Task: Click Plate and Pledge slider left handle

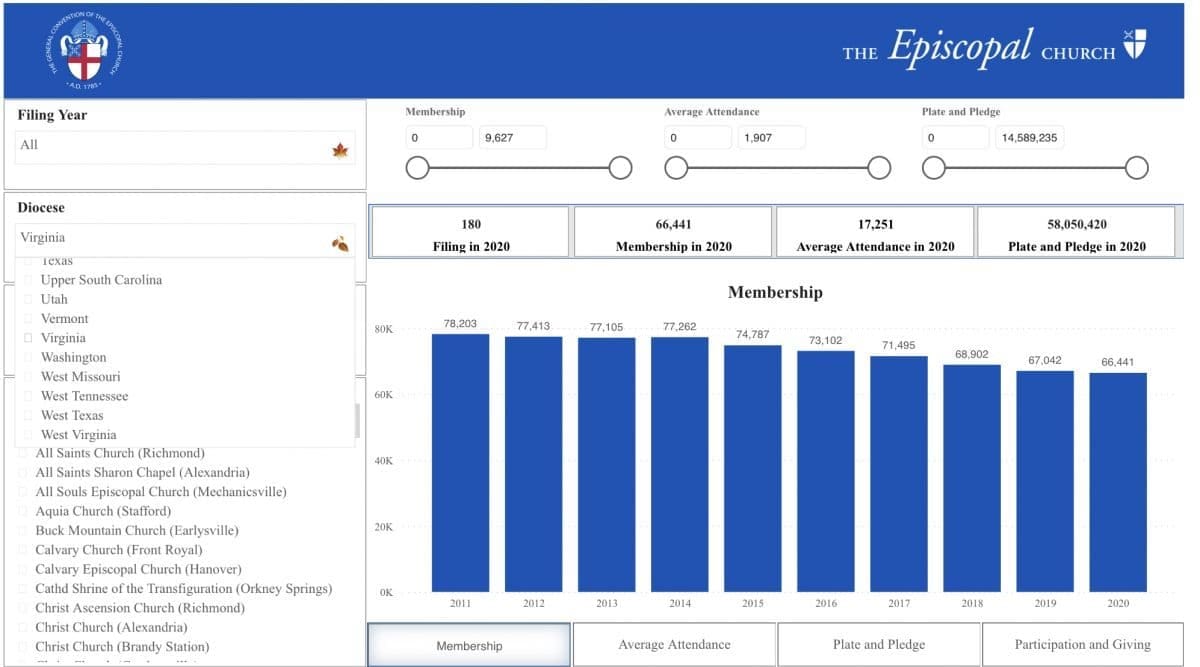Action: click(934, 168)
